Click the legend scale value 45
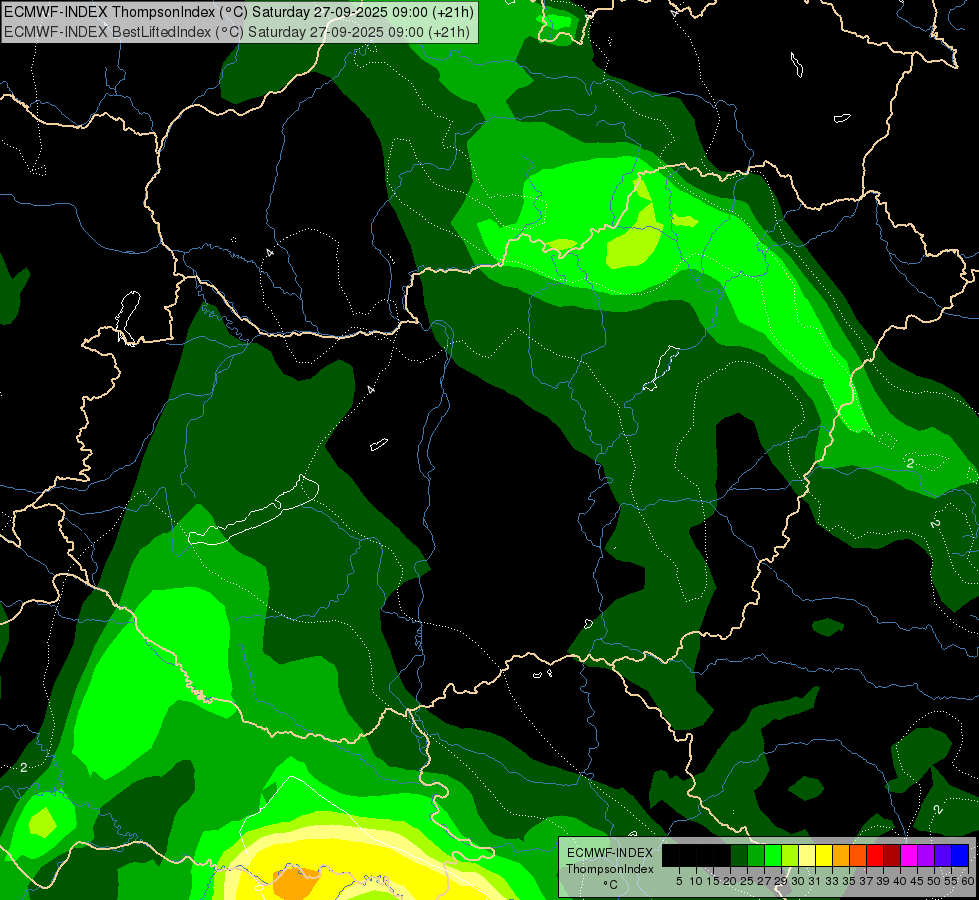The width and height of the screenshot is (979, 900). [917, 881]
